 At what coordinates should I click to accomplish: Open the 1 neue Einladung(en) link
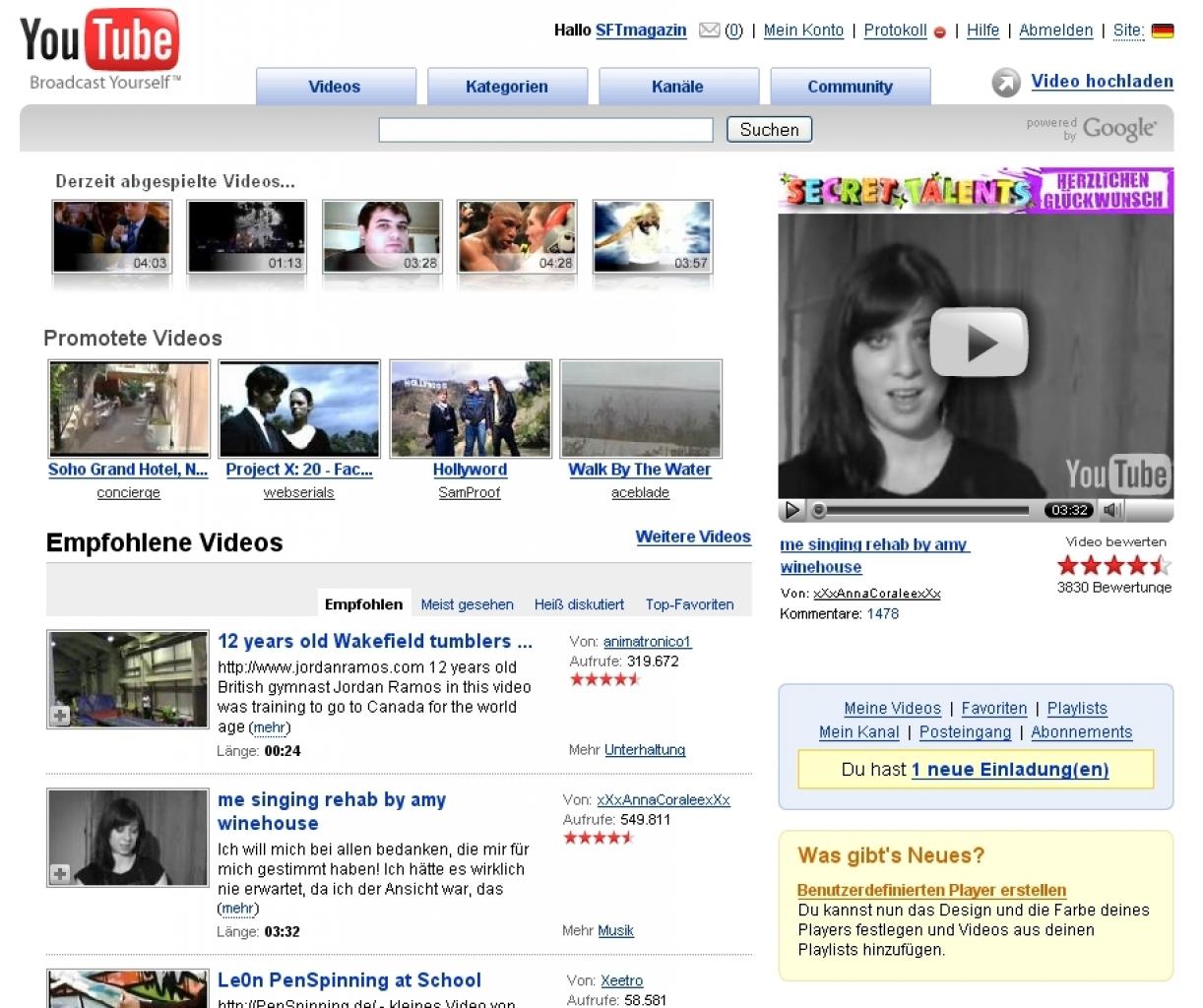tap(1010, 770)
